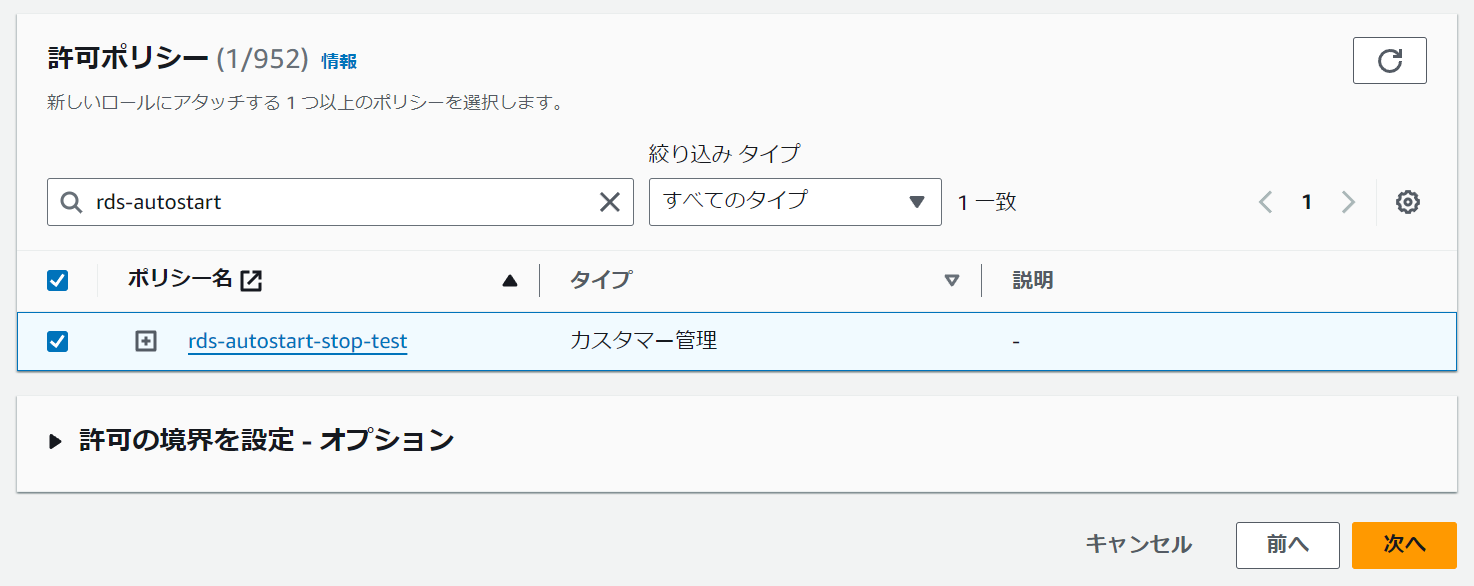Click the next page chevron
Image resolution: width=1474 pixels, height=586 pixels.
point(1348,202)
